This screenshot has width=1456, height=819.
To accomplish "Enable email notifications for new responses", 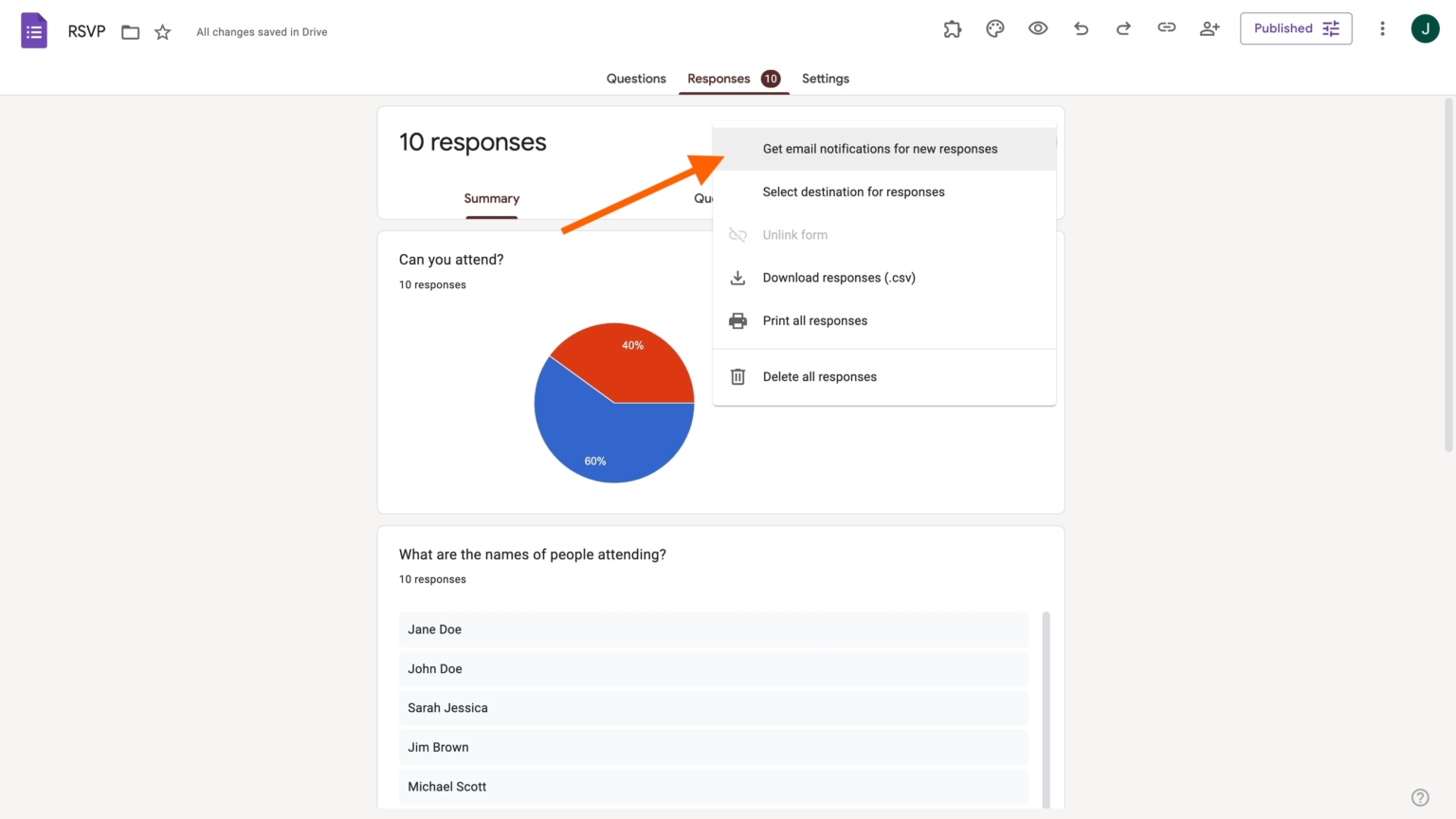I will tap(880, 149).
